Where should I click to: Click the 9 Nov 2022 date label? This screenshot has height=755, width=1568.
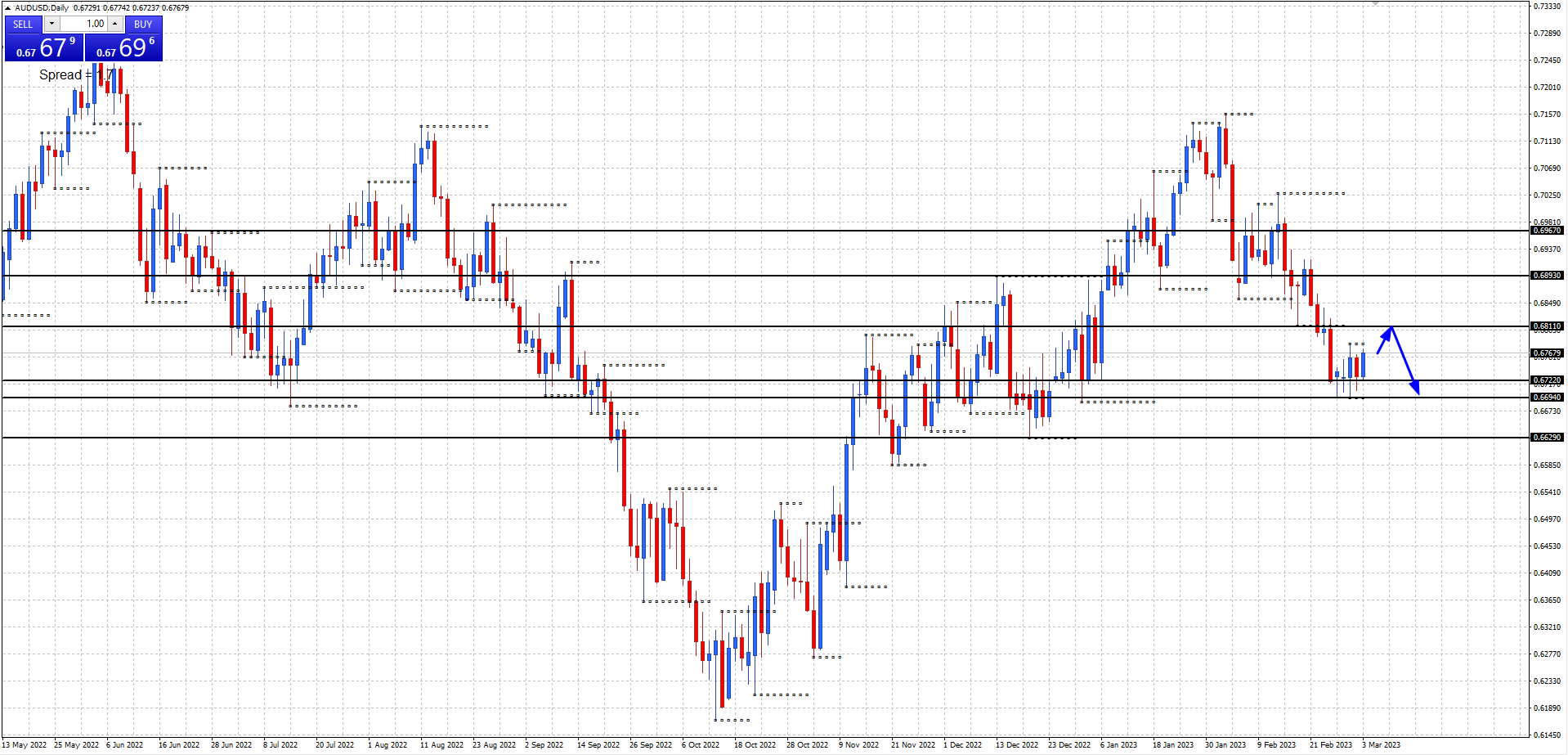pos(858,745)
